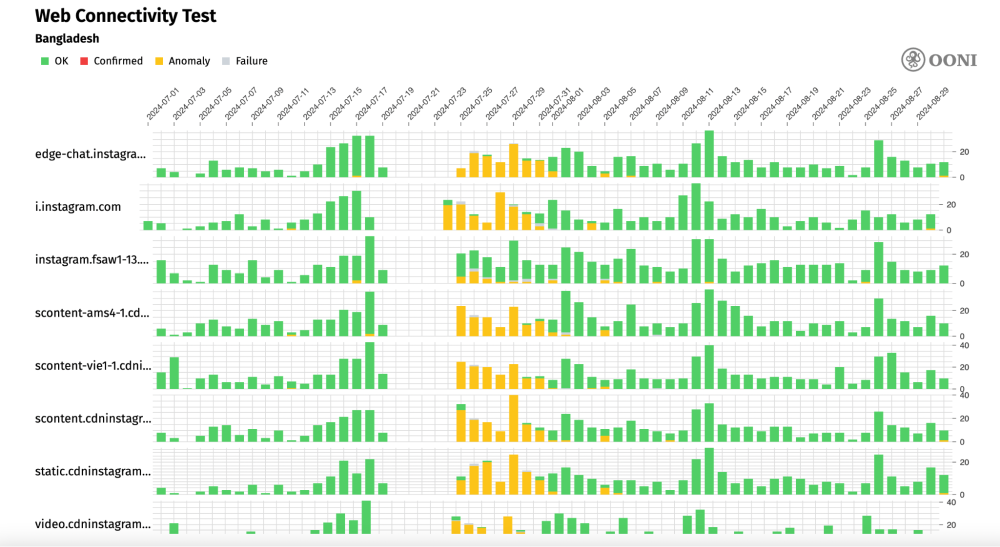
Task: Toggle the Failure legend label
Action: [251, 61]
